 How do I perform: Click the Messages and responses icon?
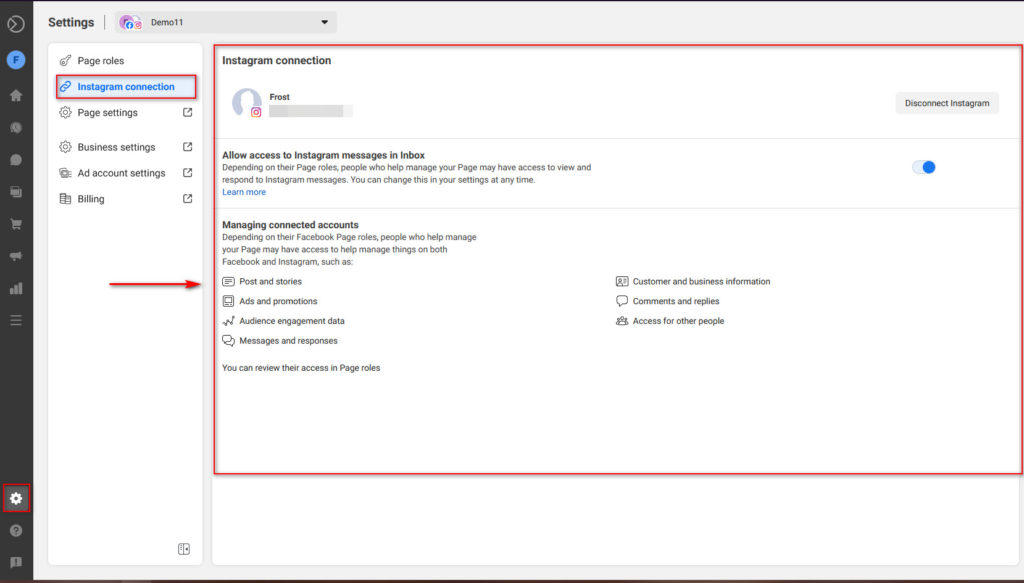[228, 341]
